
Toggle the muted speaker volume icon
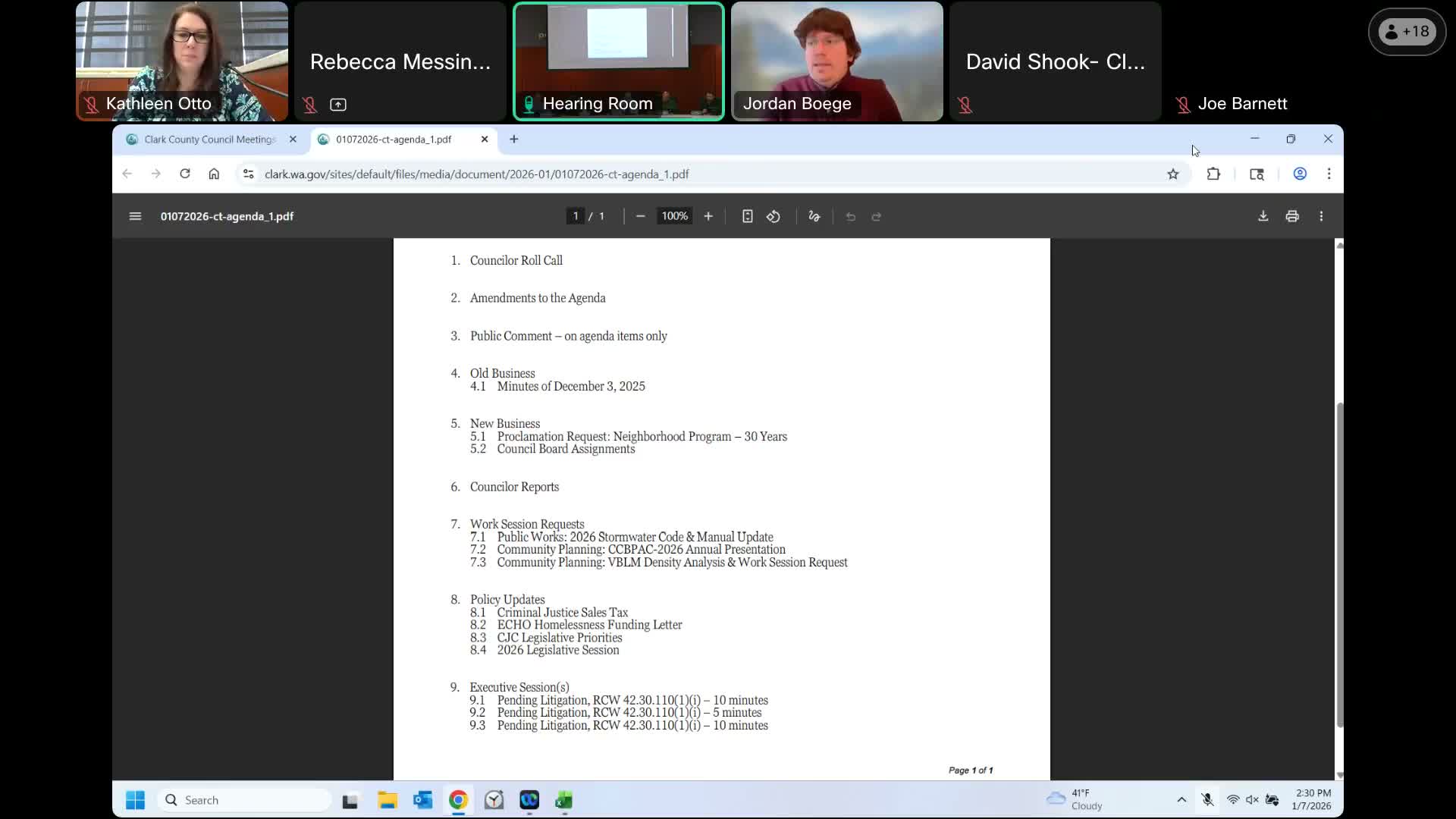(x=1252, y=800)
